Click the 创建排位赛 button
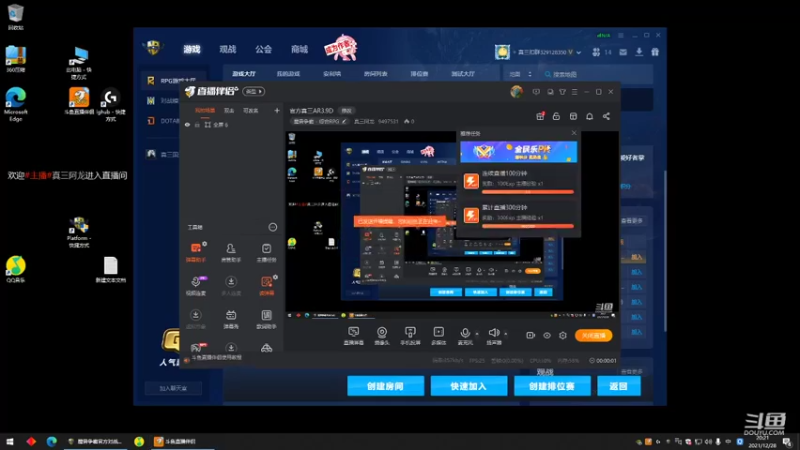 pyautogui.click(x=552, y=386)
